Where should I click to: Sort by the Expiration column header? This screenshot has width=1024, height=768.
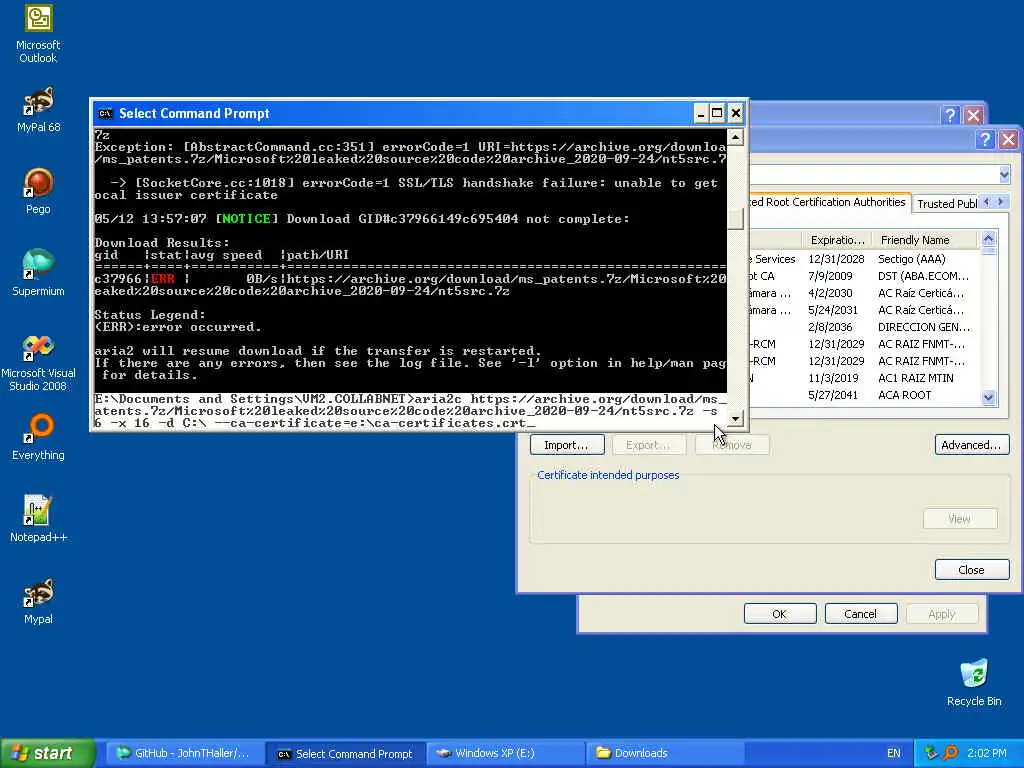836,240
